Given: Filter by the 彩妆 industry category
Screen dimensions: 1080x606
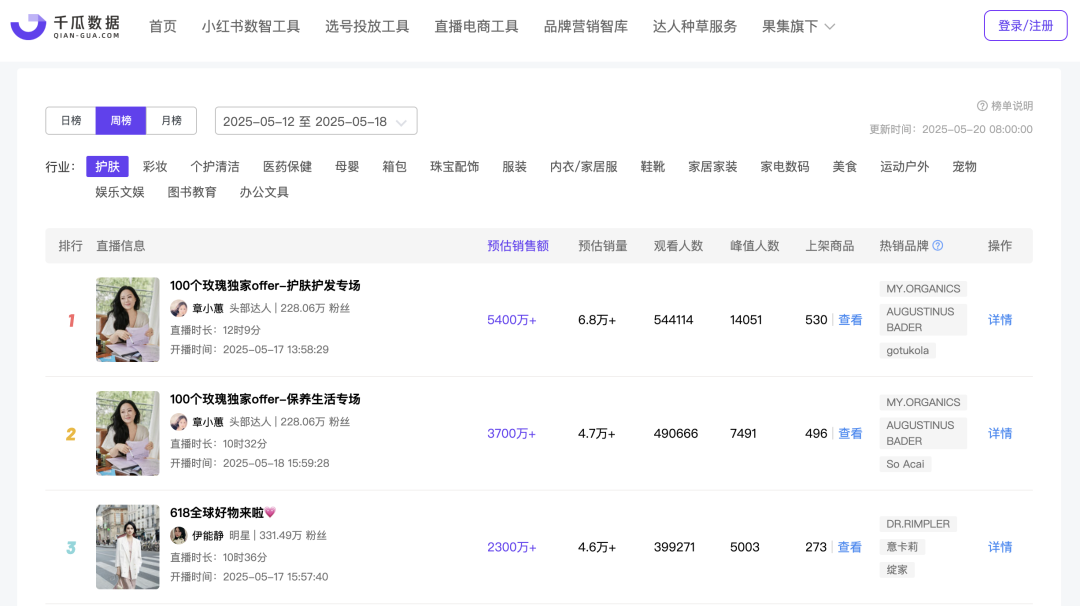Looking at the screenshot, I should (x=155, y=167).
